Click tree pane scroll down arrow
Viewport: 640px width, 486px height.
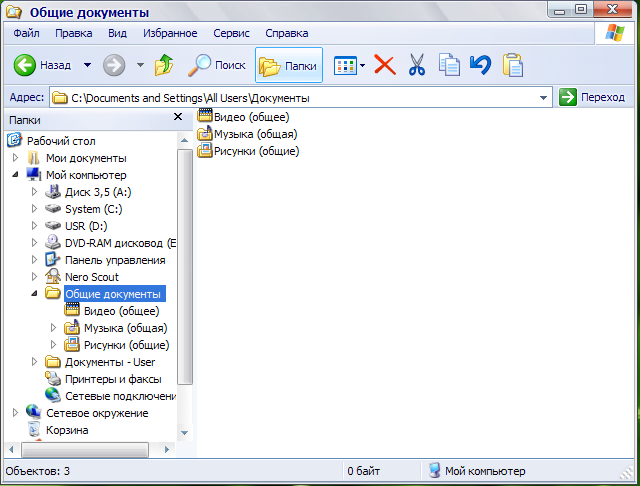pyautogui.click(x=184, y=433)
